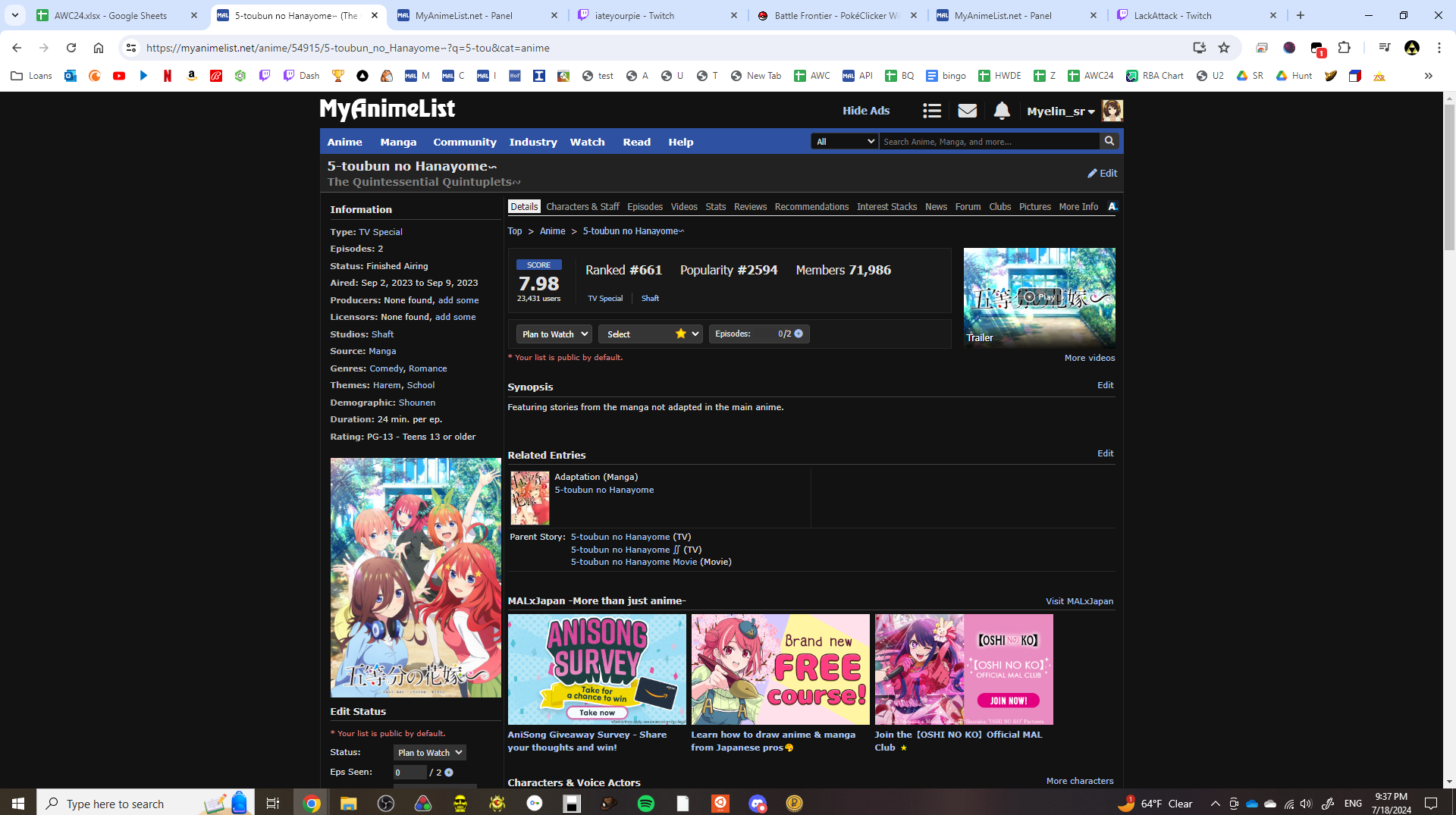Open the More characters link

1080,781
